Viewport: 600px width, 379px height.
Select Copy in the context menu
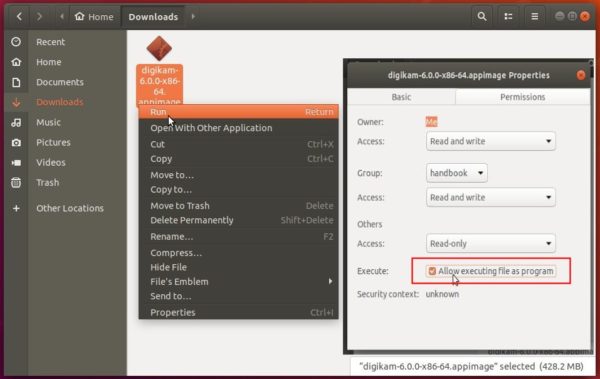pyautogui.click(x=239, y=159)
